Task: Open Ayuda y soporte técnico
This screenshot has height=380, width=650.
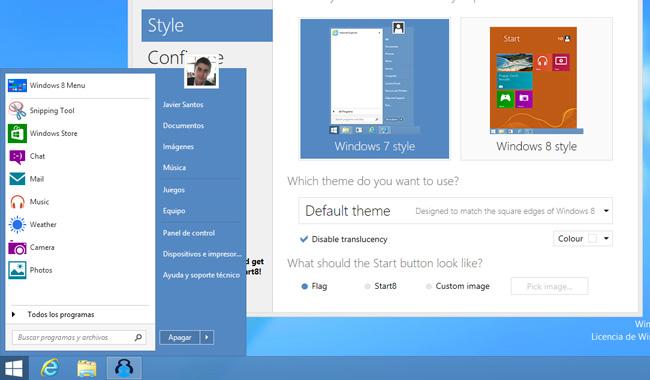Action: click(201, 275)
